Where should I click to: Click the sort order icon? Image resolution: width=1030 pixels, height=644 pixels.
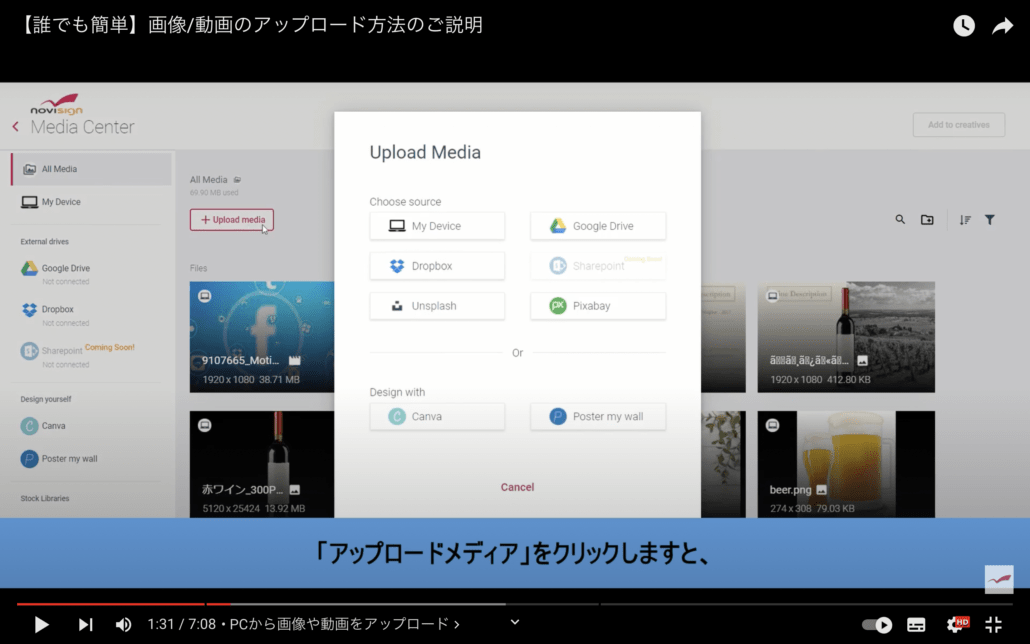[964, 220]
